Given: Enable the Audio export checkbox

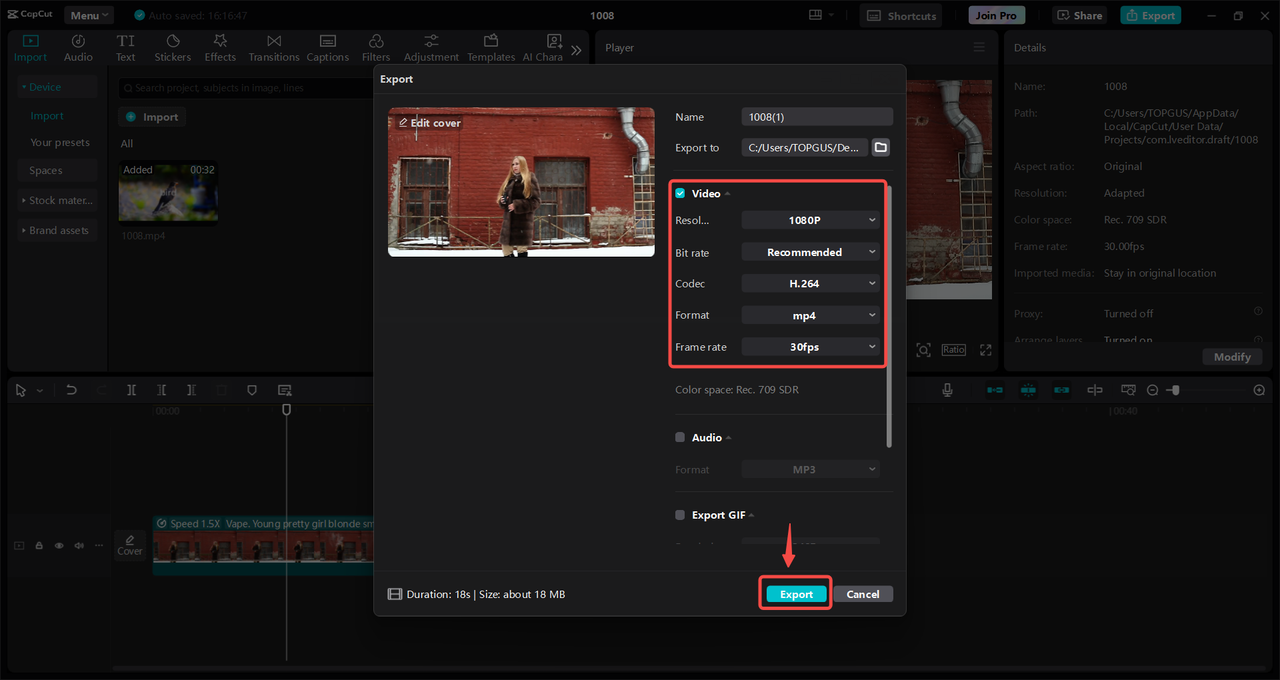Looking at the screenshot, I should pos(680,437).
